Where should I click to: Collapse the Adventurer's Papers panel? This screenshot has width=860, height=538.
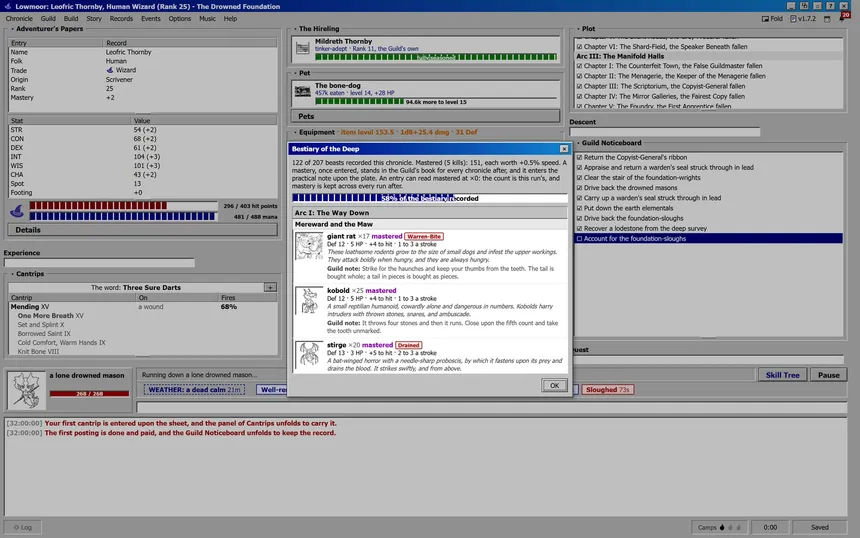(x=12, y=29)
